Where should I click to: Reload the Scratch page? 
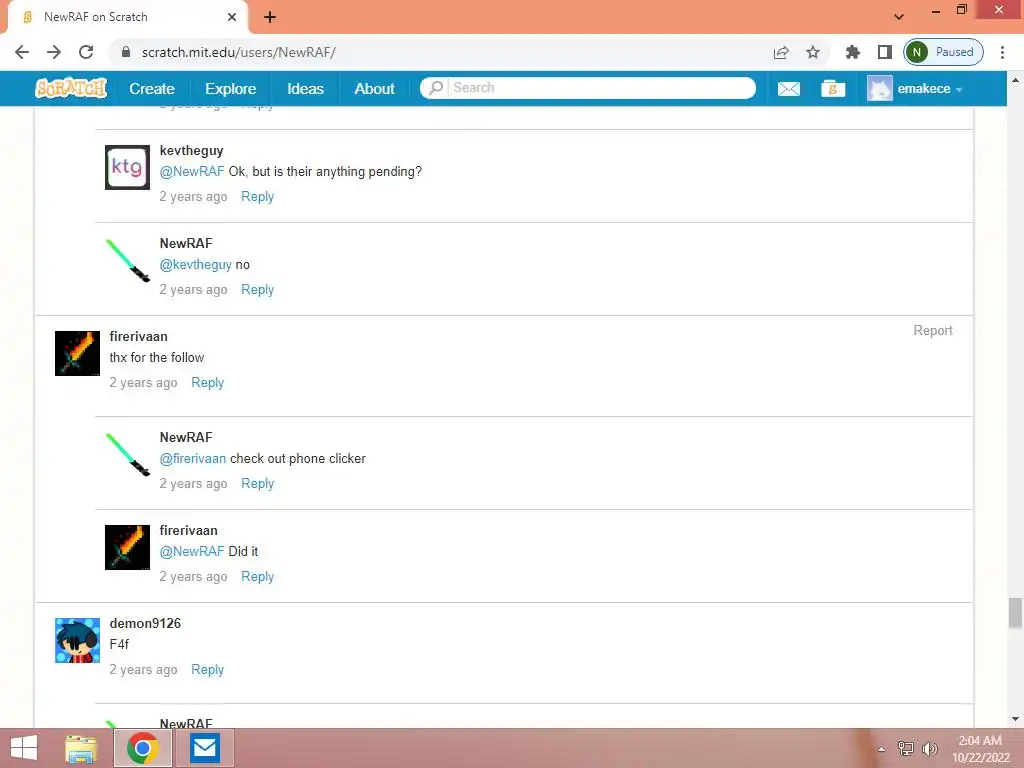[86, 52]
